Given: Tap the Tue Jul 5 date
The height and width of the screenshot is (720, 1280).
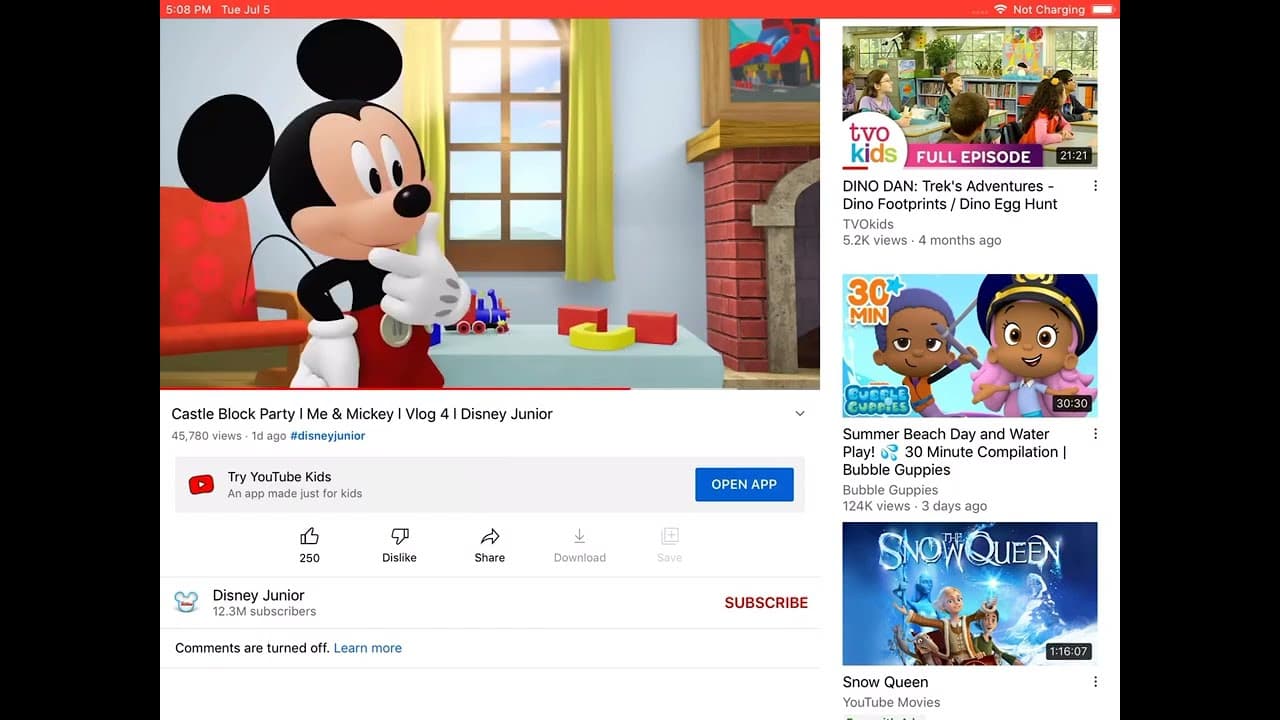Looking at the screenshot, I should coord(245,9).
